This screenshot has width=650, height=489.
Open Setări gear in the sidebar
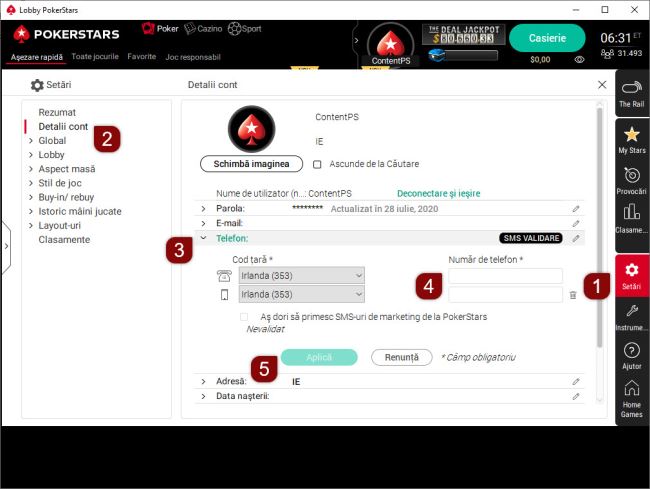632,275
